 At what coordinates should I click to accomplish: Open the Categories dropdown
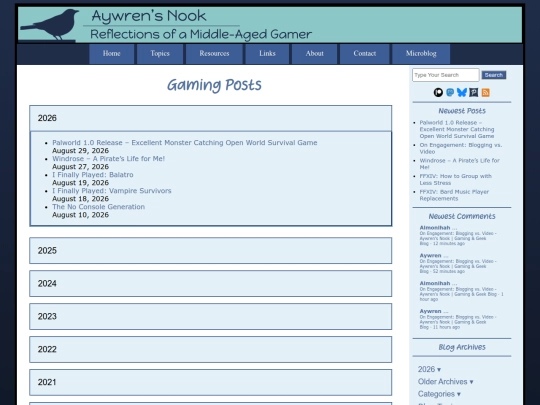tap(439, 394)
